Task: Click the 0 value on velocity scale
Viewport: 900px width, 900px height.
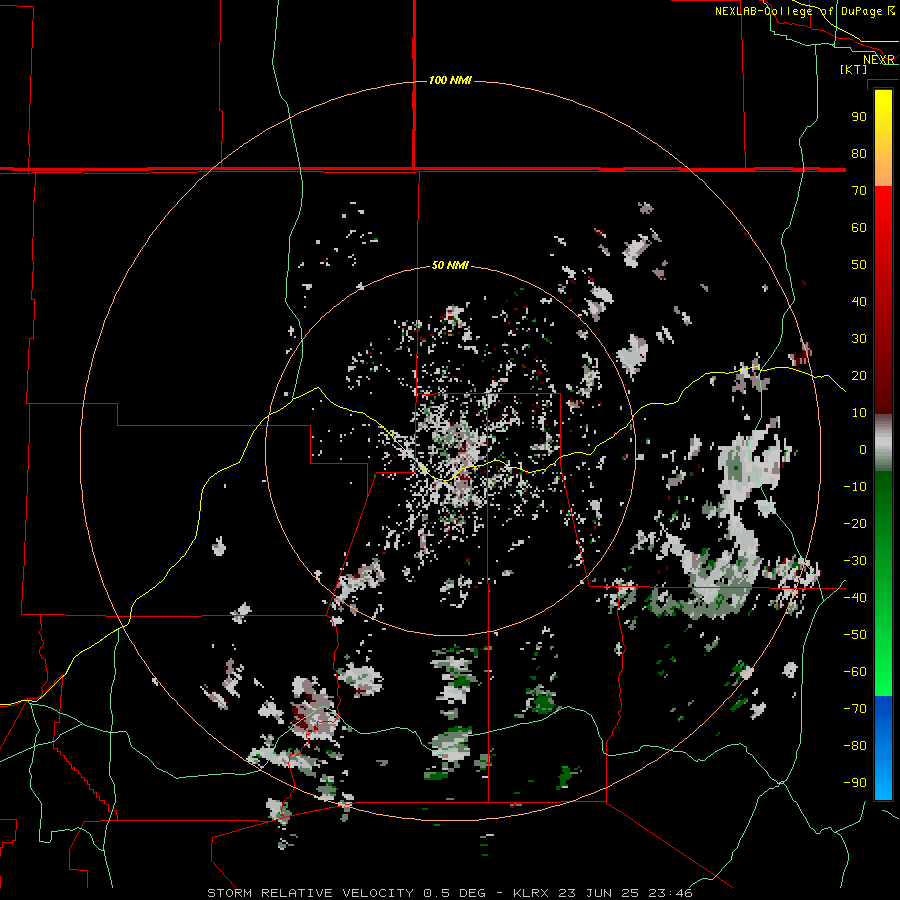Action: click(863, 449)
